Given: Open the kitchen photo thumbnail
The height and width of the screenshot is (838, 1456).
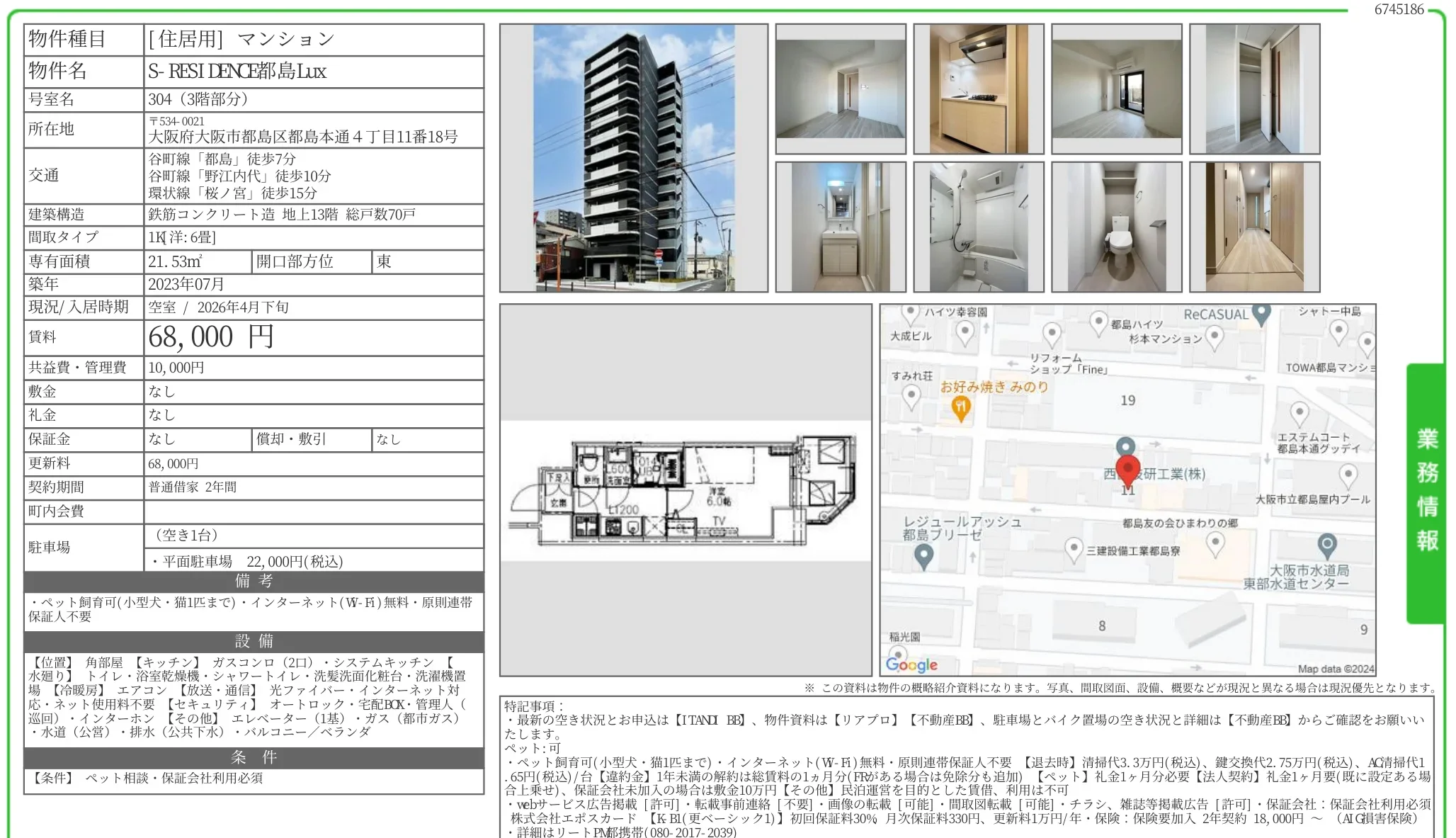Looking at the screenshot, I should 978,89.
